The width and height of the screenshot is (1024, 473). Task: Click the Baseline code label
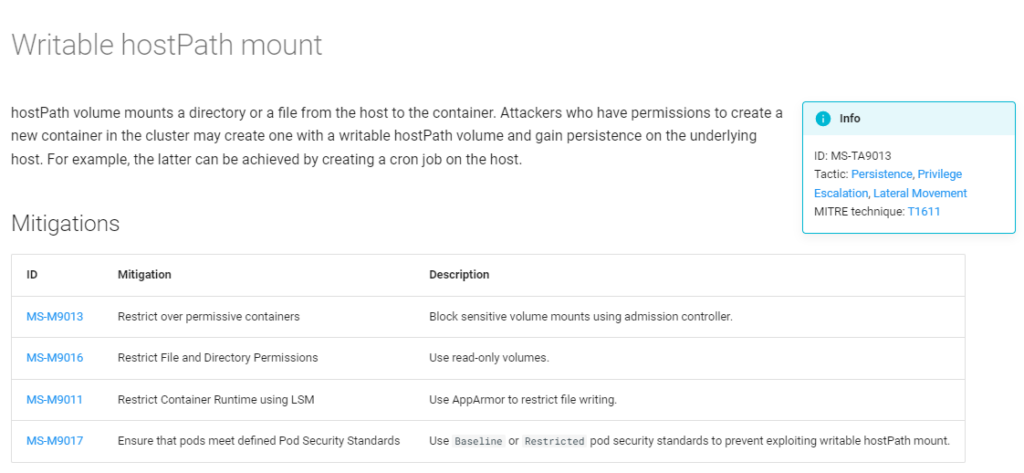(x=478, y=441)
